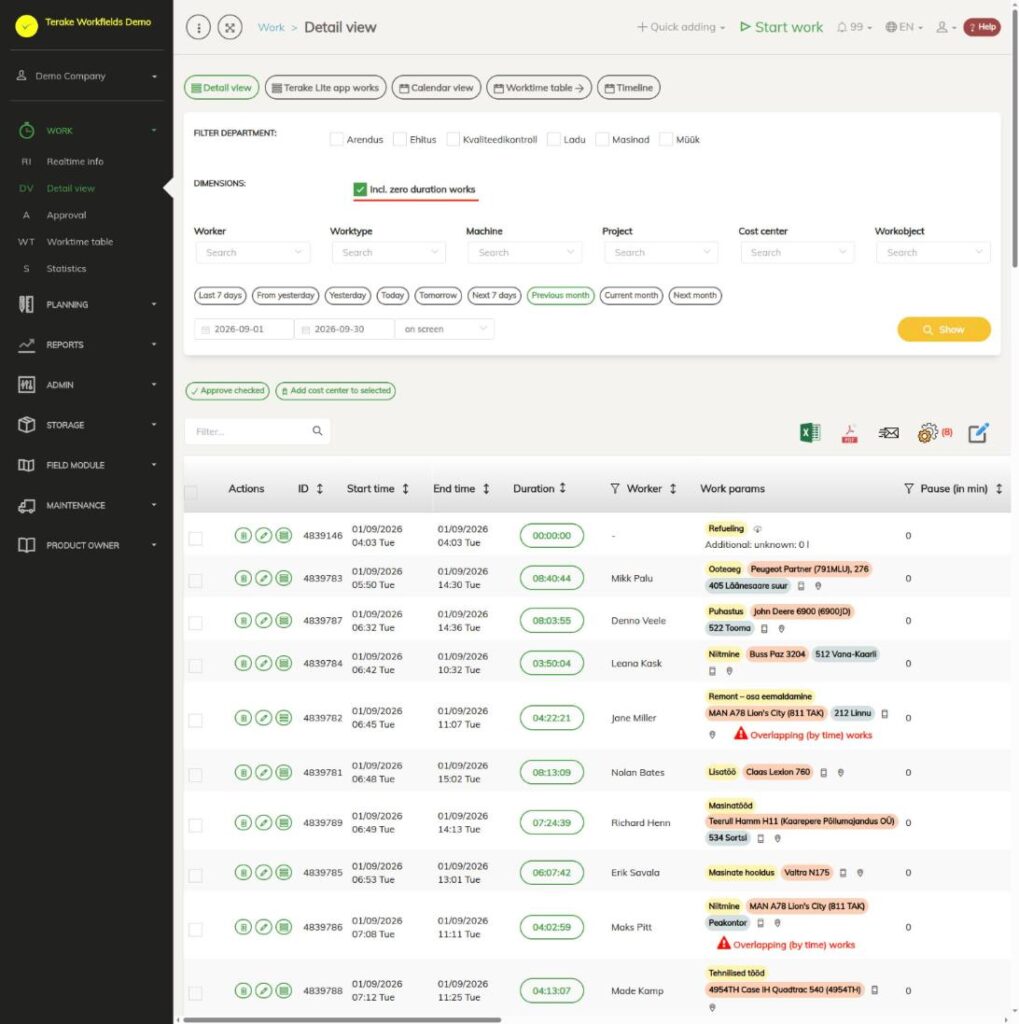
Task: Select row checkbox for work 4839784
Action: [195, 665]
